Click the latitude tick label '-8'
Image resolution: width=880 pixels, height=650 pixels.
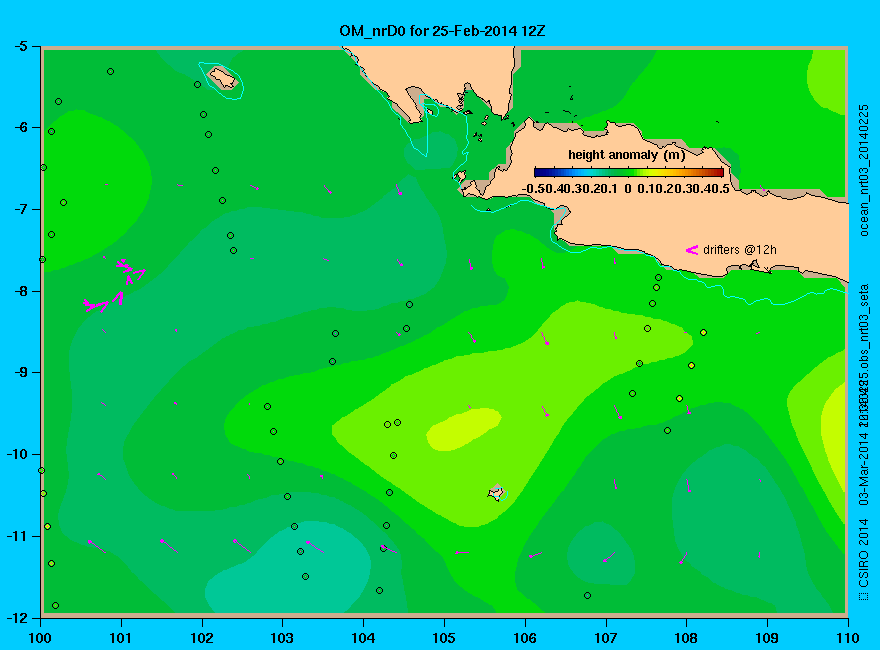[x=20, y=291]
